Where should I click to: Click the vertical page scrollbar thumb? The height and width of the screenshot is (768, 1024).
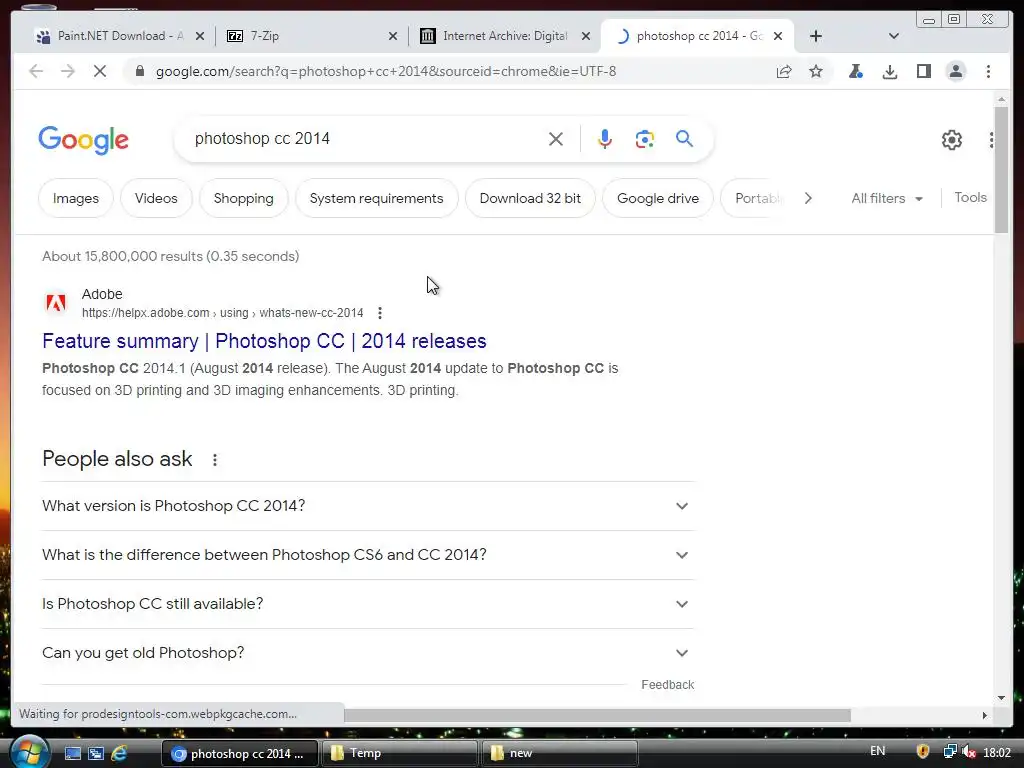[1001, 169]
